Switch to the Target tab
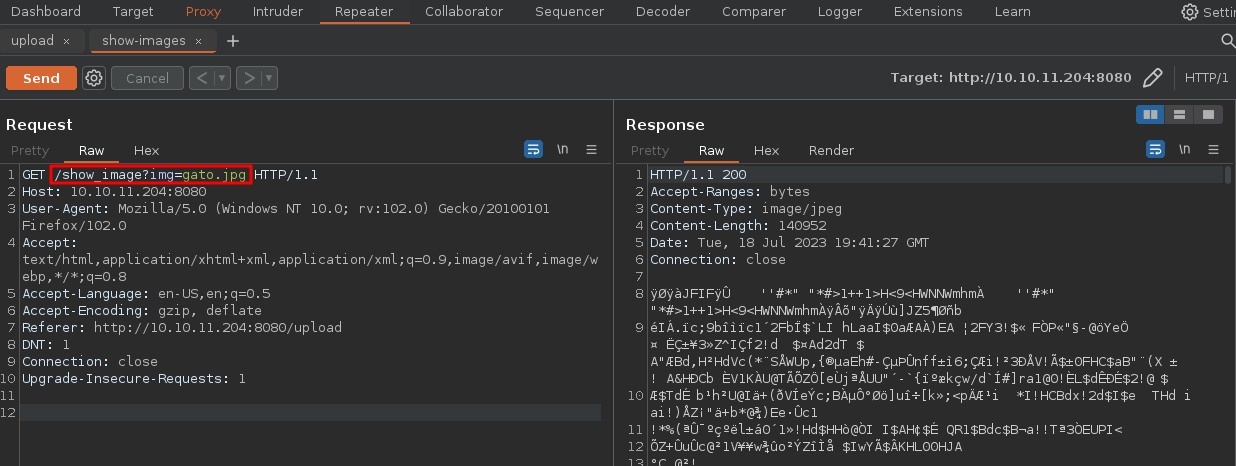The width and height of the screenshot is (1236, 466). (133, 12)
